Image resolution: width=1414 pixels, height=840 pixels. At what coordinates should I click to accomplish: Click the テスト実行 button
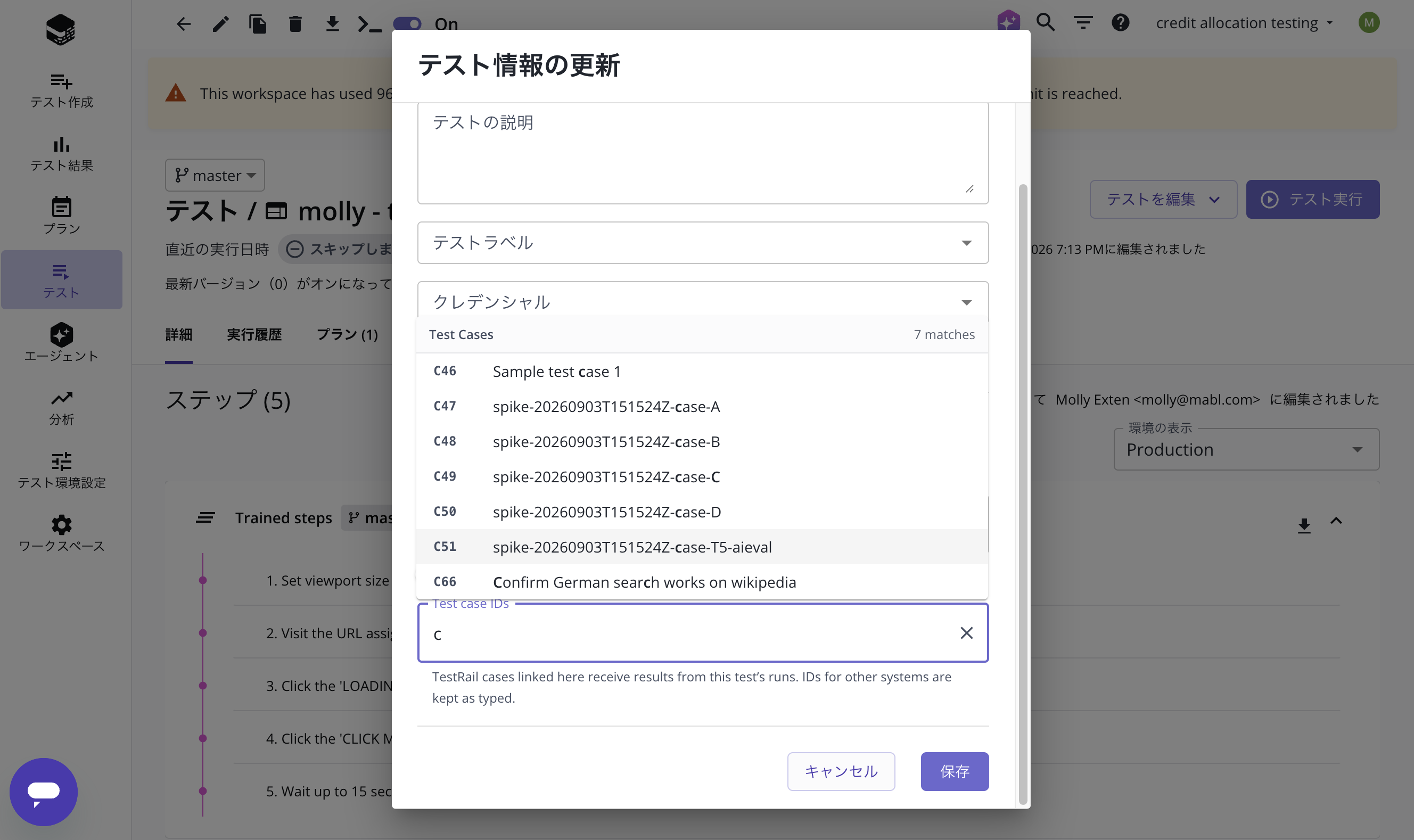pyautogui.click(x=1312, y=199)
